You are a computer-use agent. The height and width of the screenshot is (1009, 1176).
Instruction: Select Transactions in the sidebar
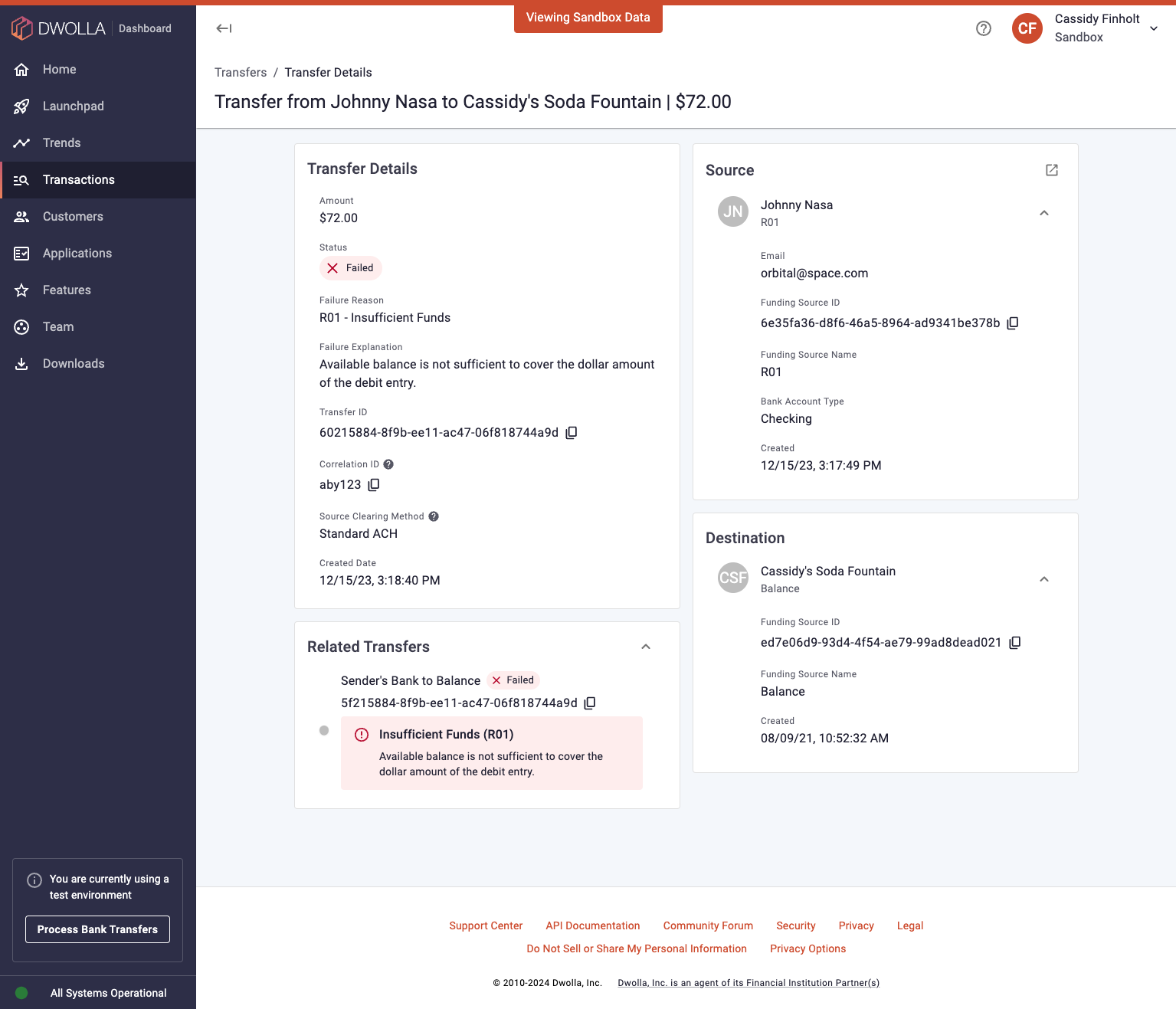[x=78, y=179]
